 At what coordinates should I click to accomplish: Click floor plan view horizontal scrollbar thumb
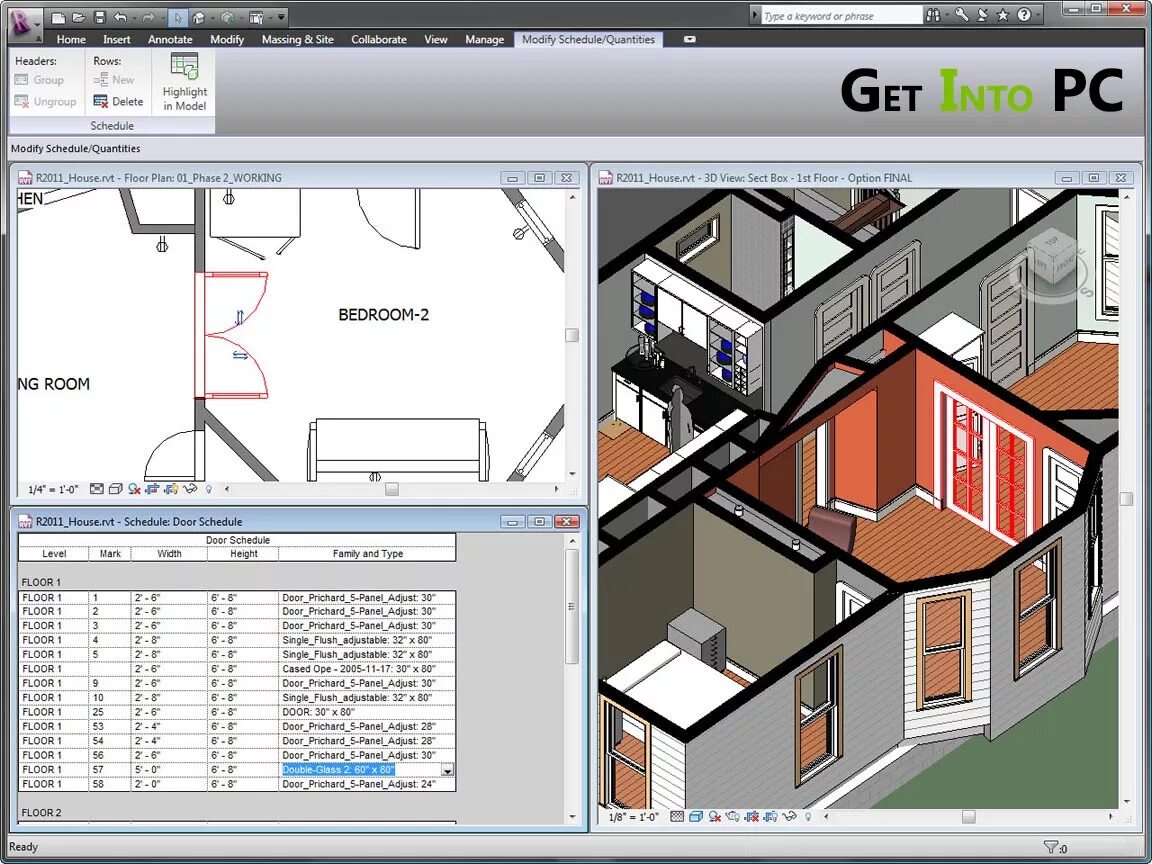click(392, 489)
